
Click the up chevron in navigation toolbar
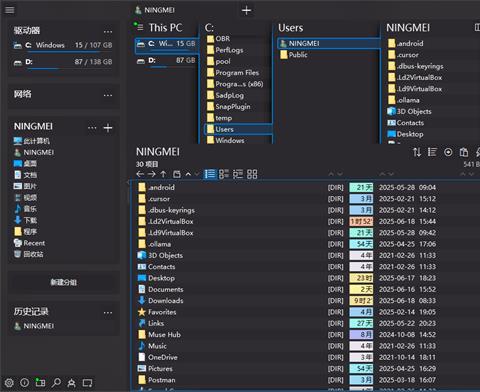pyautogui.click(x=188, y=174)
